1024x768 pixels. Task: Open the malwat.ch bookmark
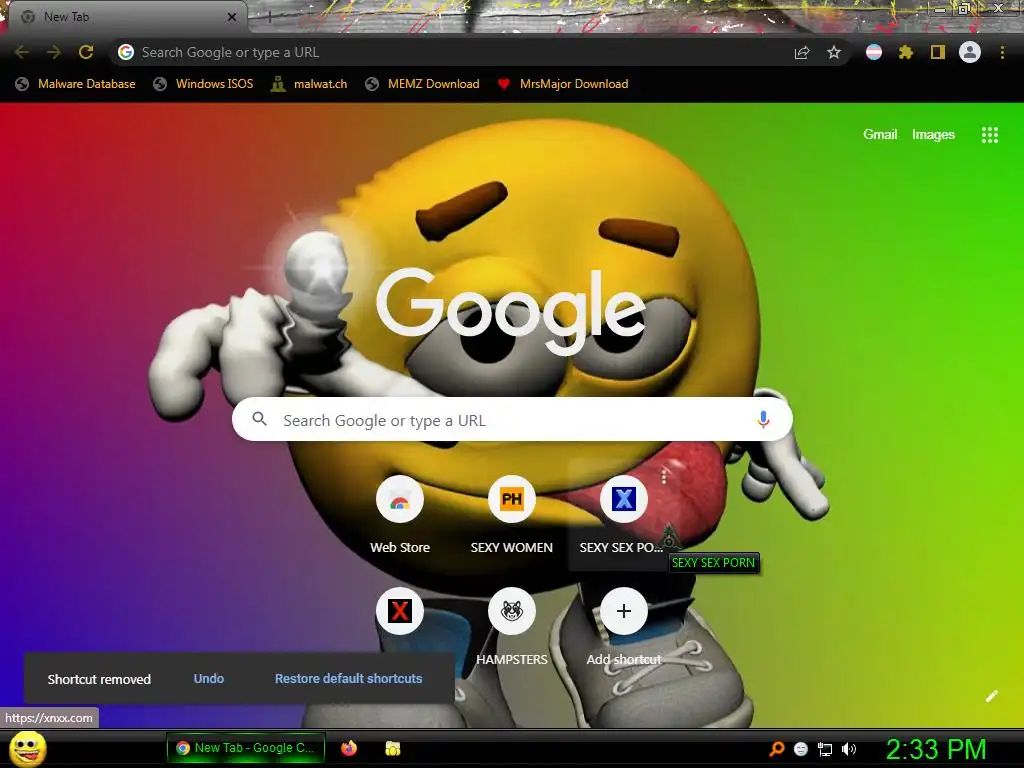(x=309, y=84)
